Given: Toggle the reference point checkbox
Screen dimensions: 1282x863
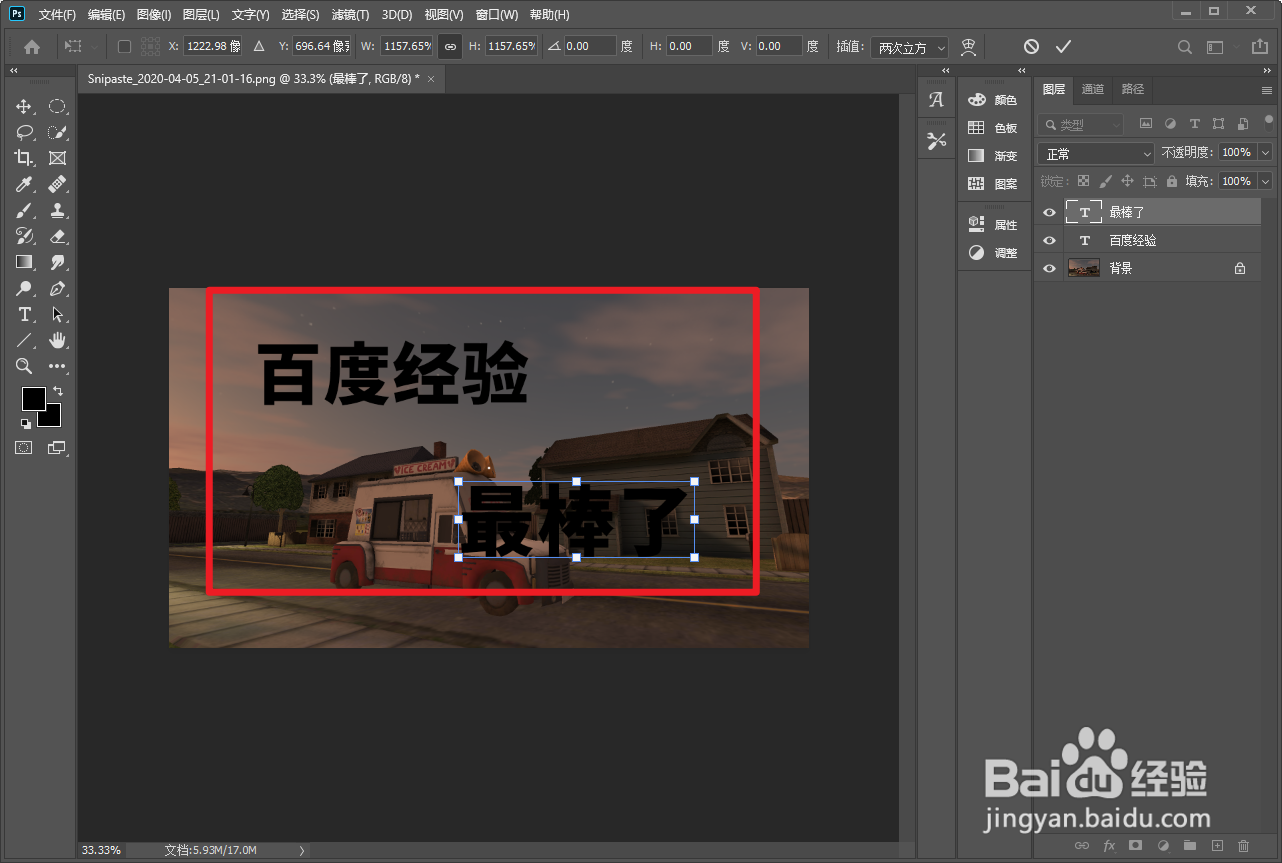Looking at the screenshot, I should (x=125, y=47).
